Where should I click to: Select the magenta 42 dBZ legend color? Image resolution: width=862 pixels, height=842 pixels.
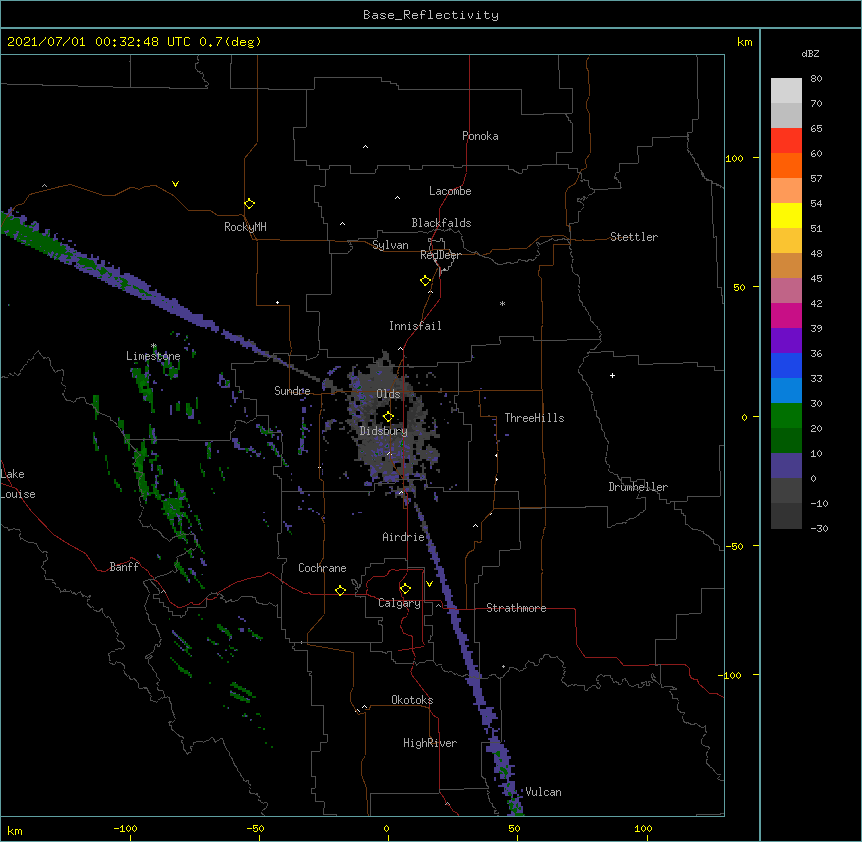786,315
